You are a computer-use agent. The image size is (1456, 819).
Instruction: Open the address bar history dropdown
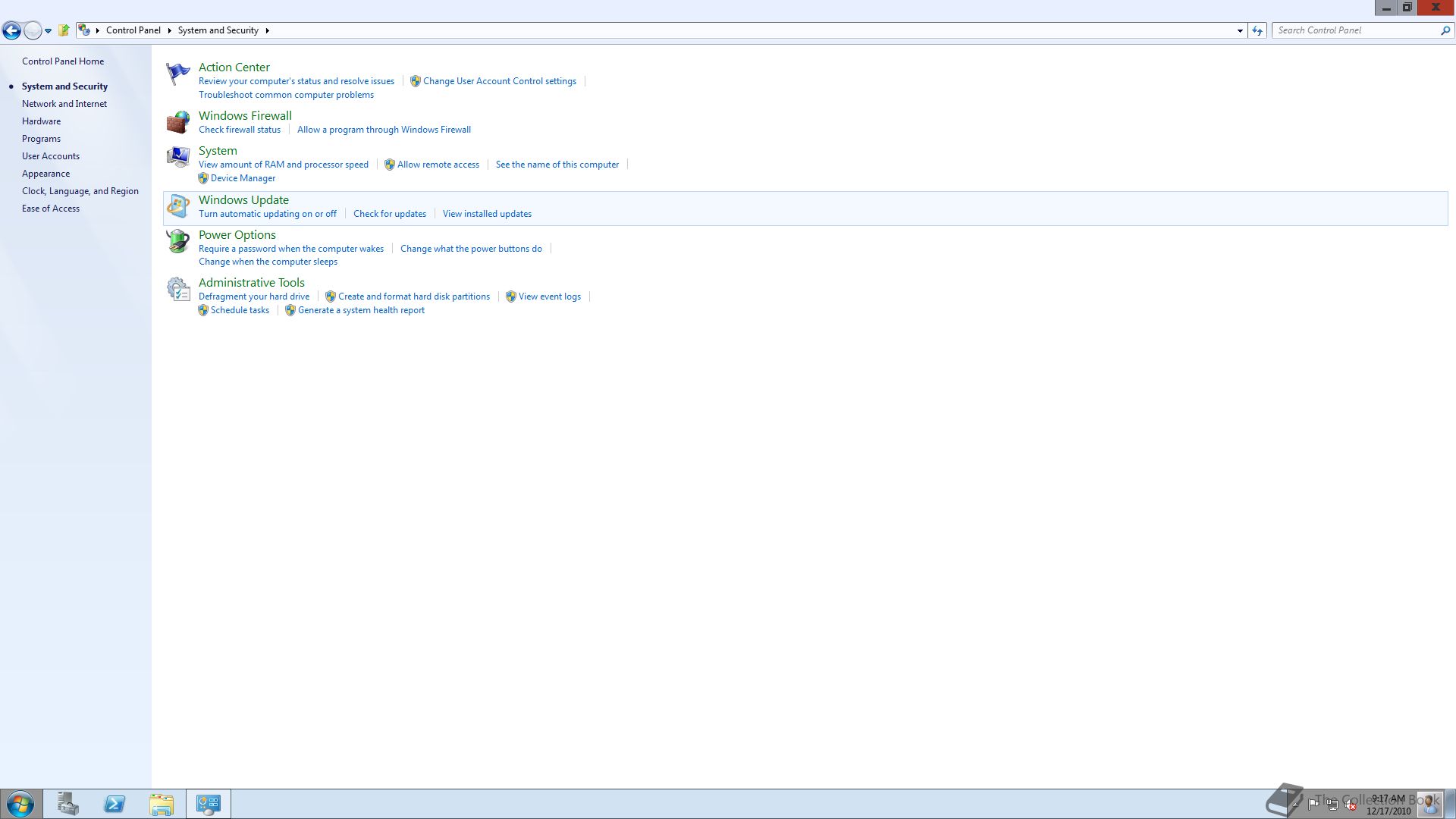1240,30
